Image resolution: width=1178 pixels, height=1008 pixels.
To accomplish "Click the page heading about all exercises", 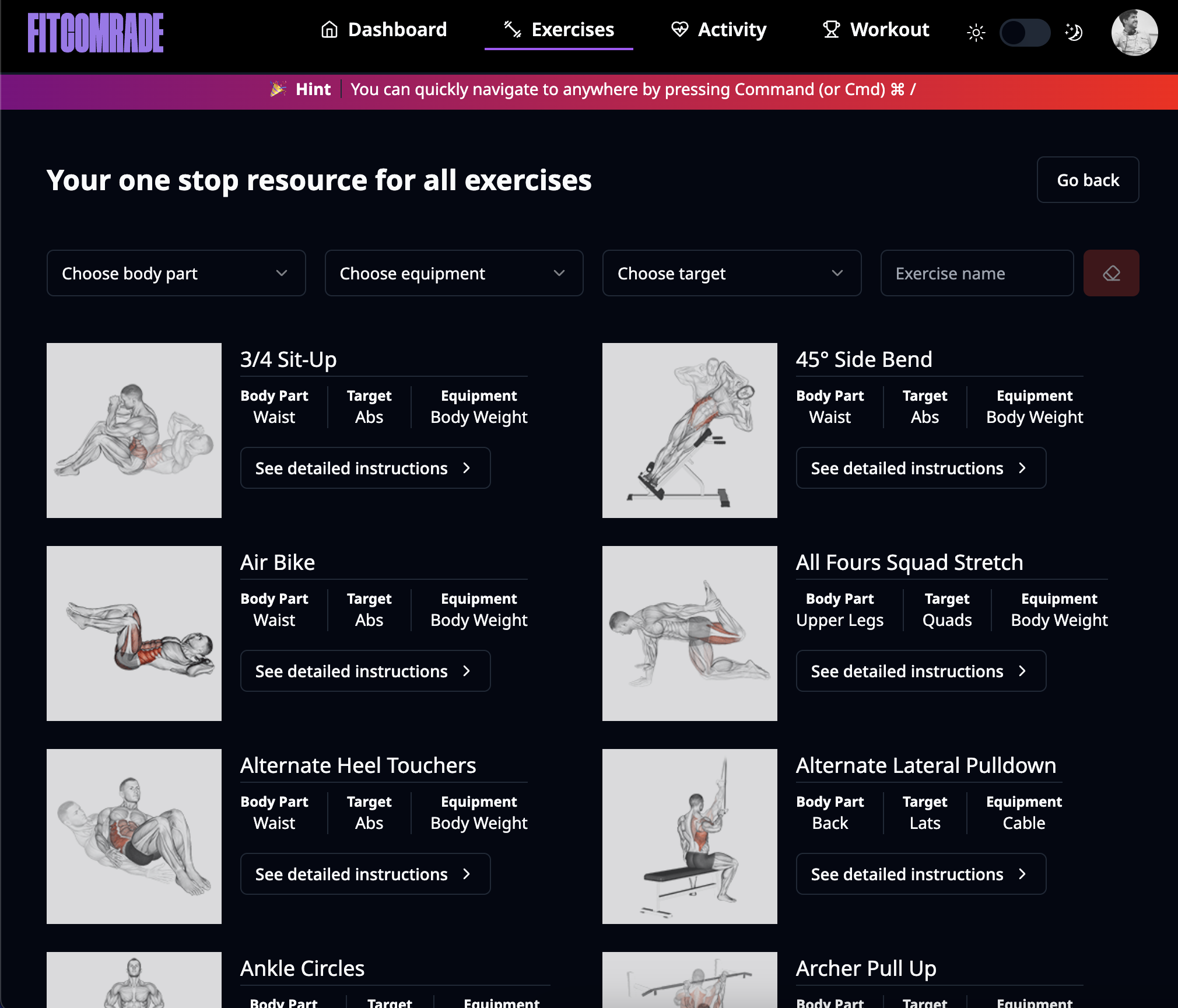I will tap(319, 180).
